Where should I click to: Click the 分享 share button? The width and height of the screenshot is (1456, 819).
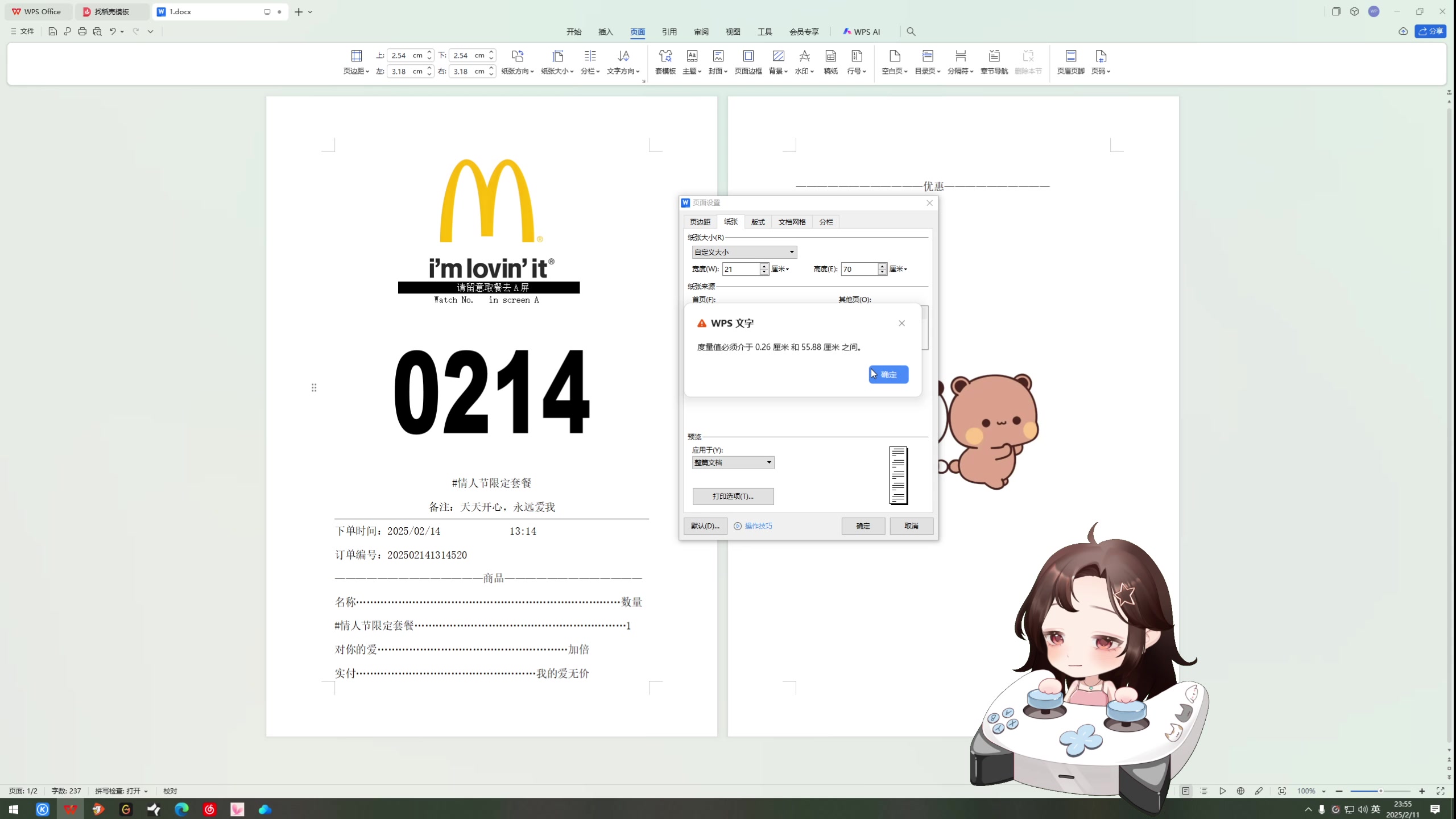click(x=1430, y=31)
